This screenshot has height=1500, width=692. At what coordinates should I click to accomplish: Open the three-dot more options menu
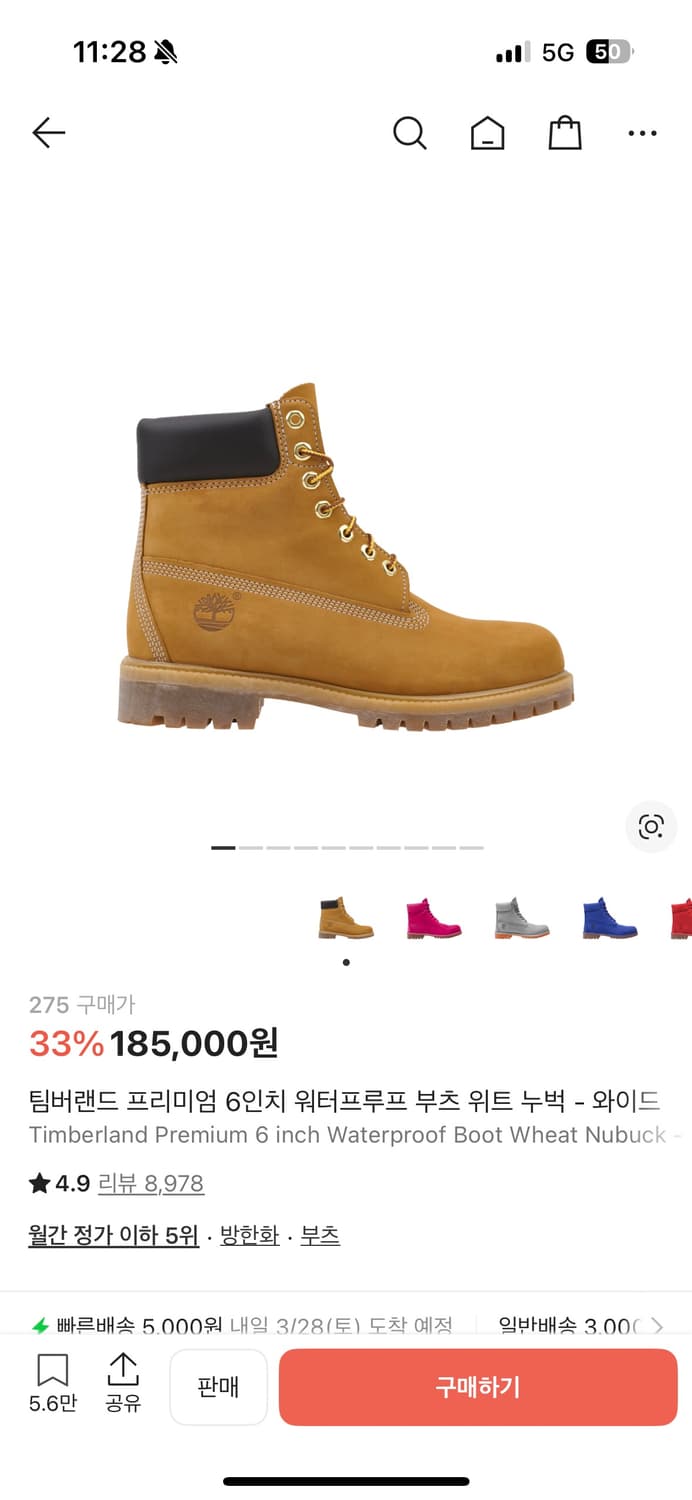click(x=642, y=133)
